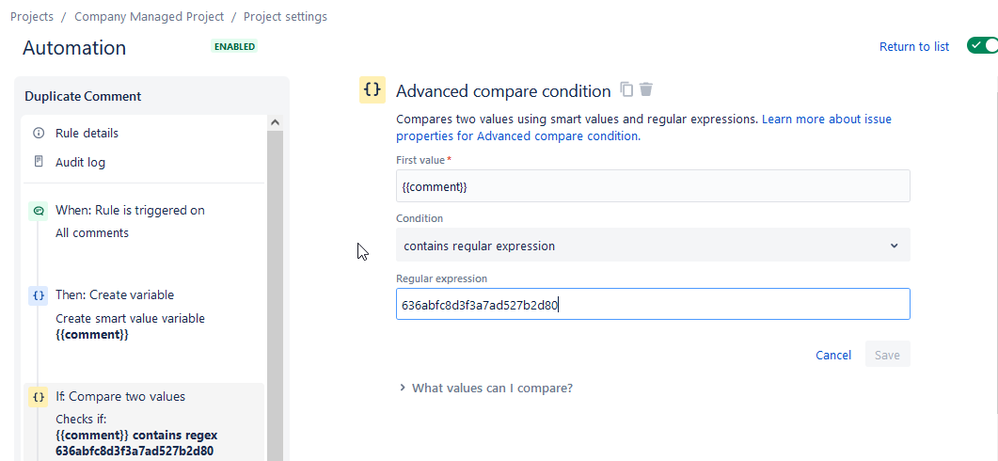Open the Condition dropdown menu
The image size is (998, 461).
click(x=653, y=246)
